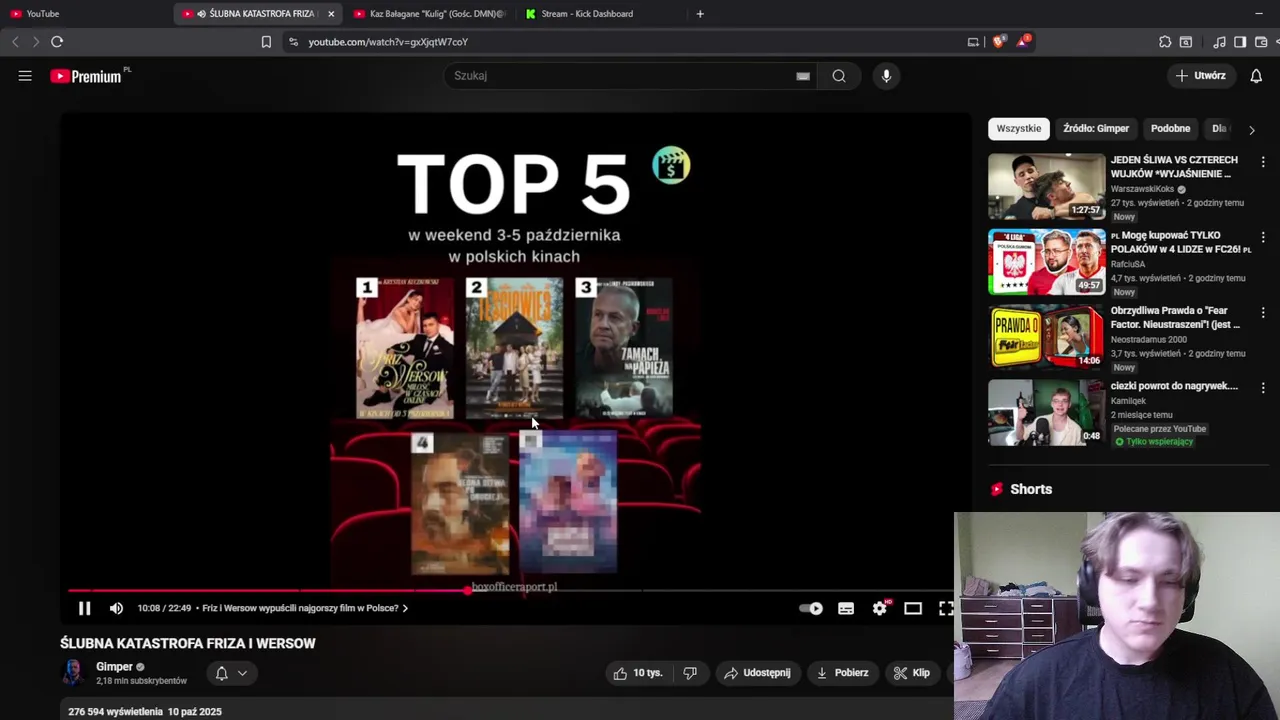Select the Podobne filter chip

[1170, 128]
